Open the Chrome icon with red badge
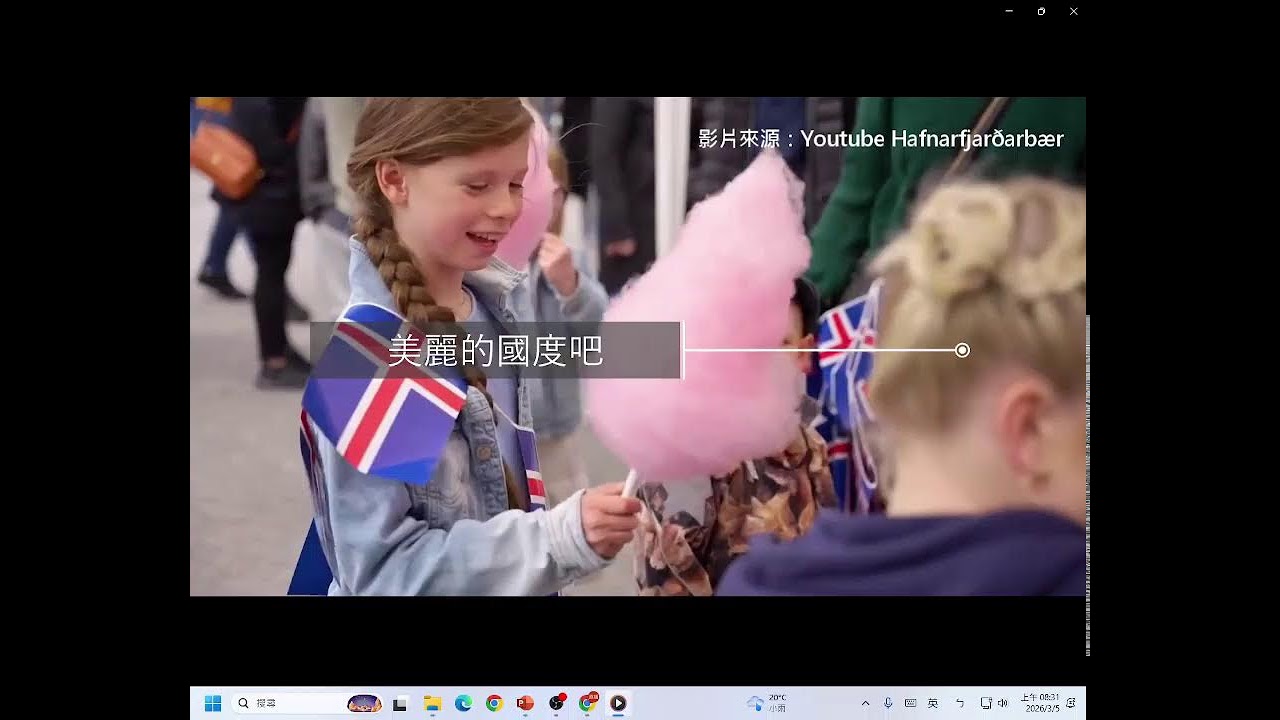1280x720 pixels. [588, 703]
